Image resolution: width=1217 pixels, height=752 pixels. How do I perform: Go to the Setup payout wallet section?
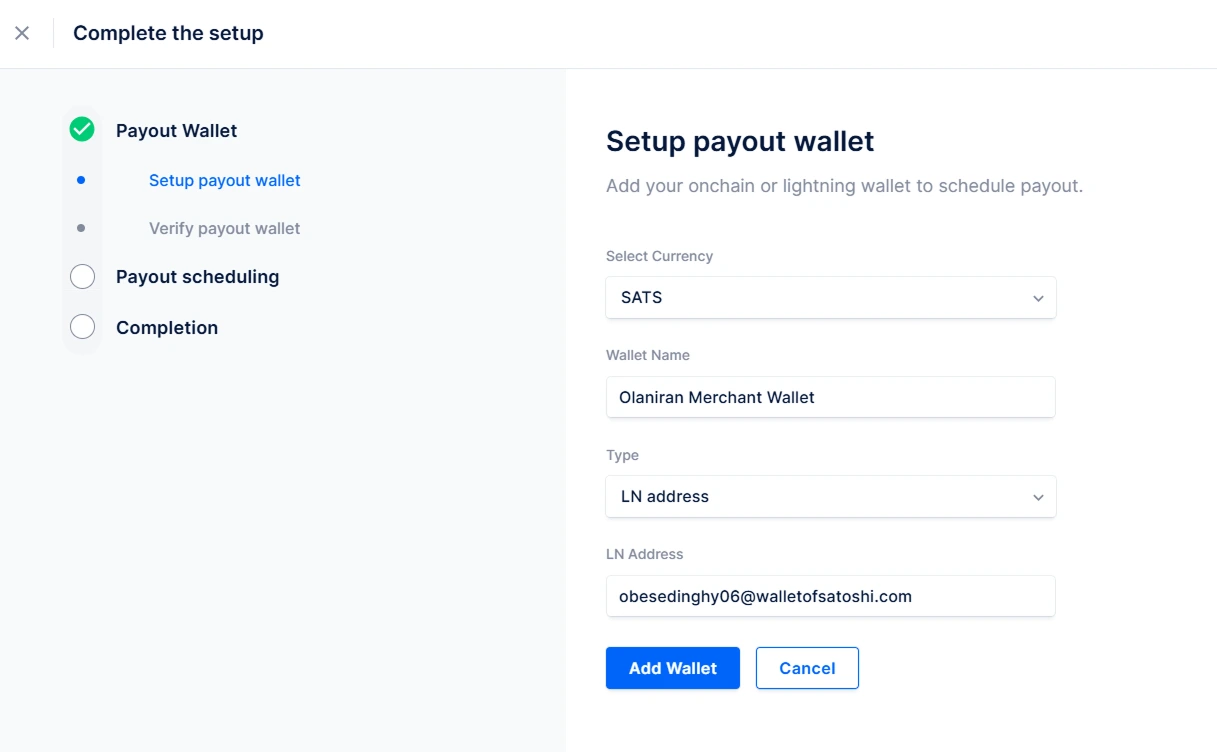(x=224, y=180)
